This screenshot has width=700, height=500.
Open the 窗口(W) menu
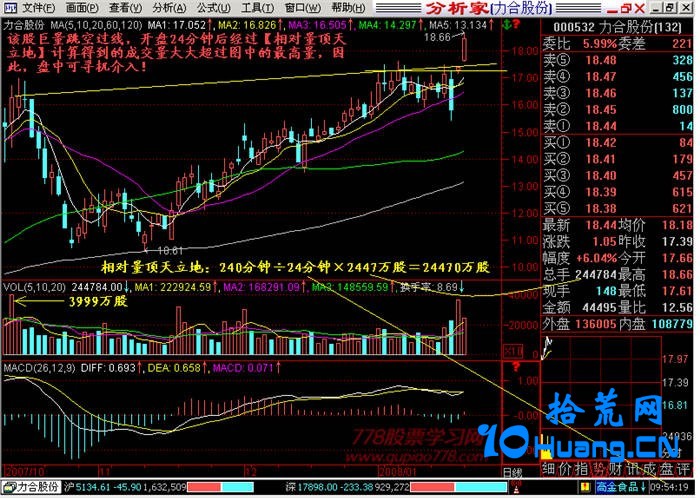[302, 8]
